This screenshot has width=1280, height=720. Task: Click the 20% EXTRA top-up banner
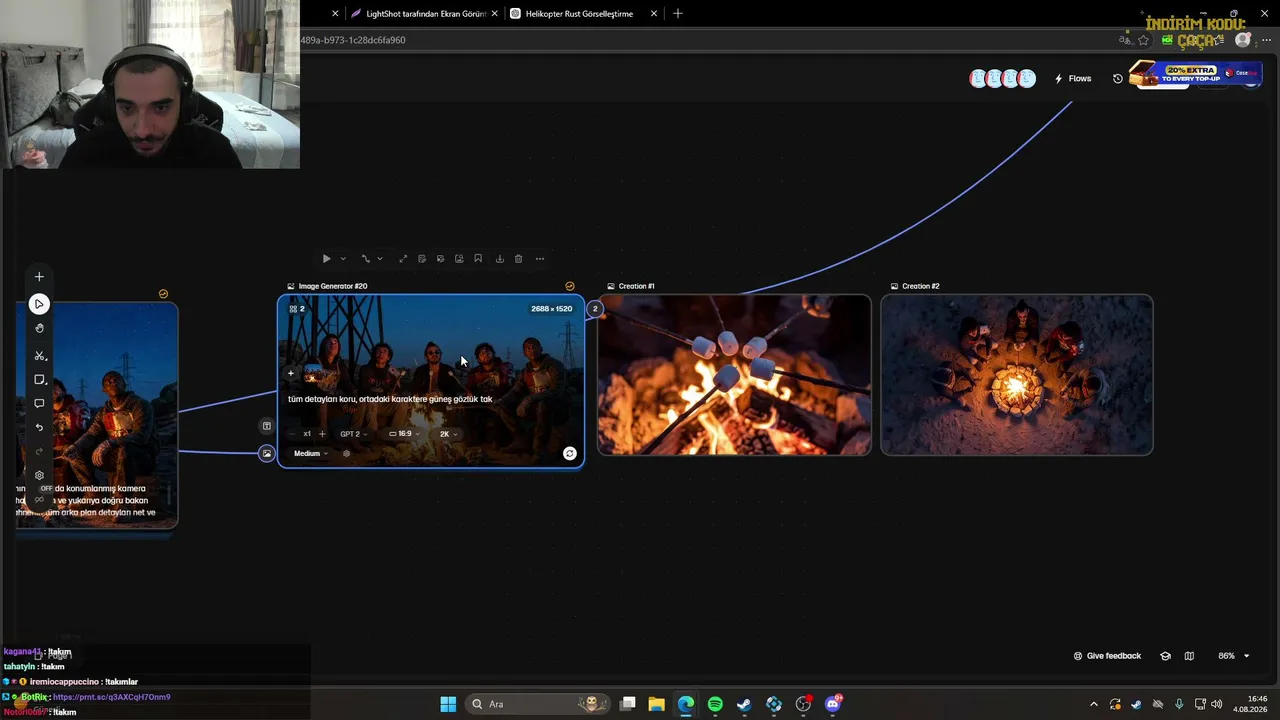point(1194,74)
